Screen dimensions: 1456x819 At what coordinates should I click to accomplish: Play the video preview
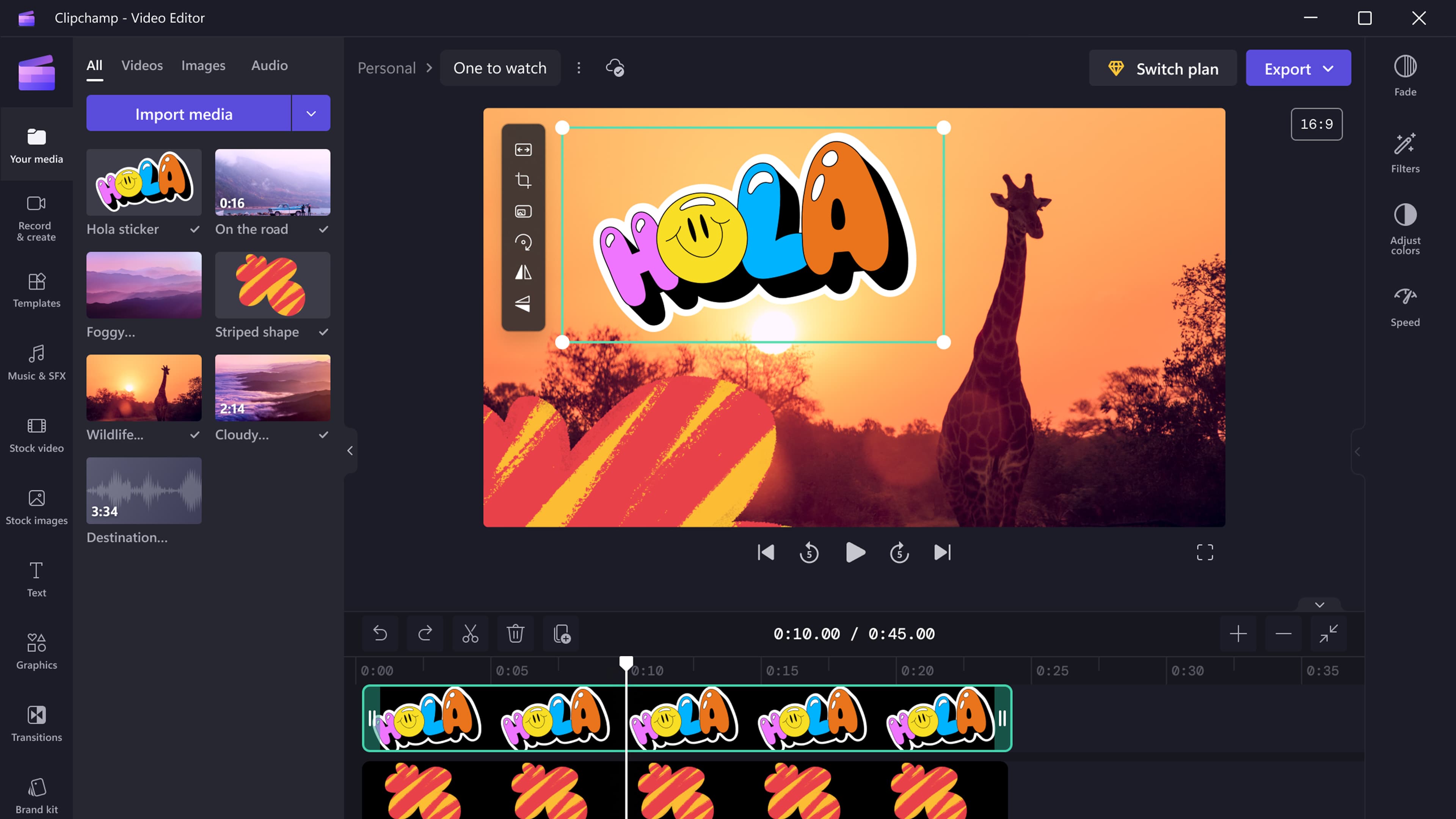click(855, 552)
